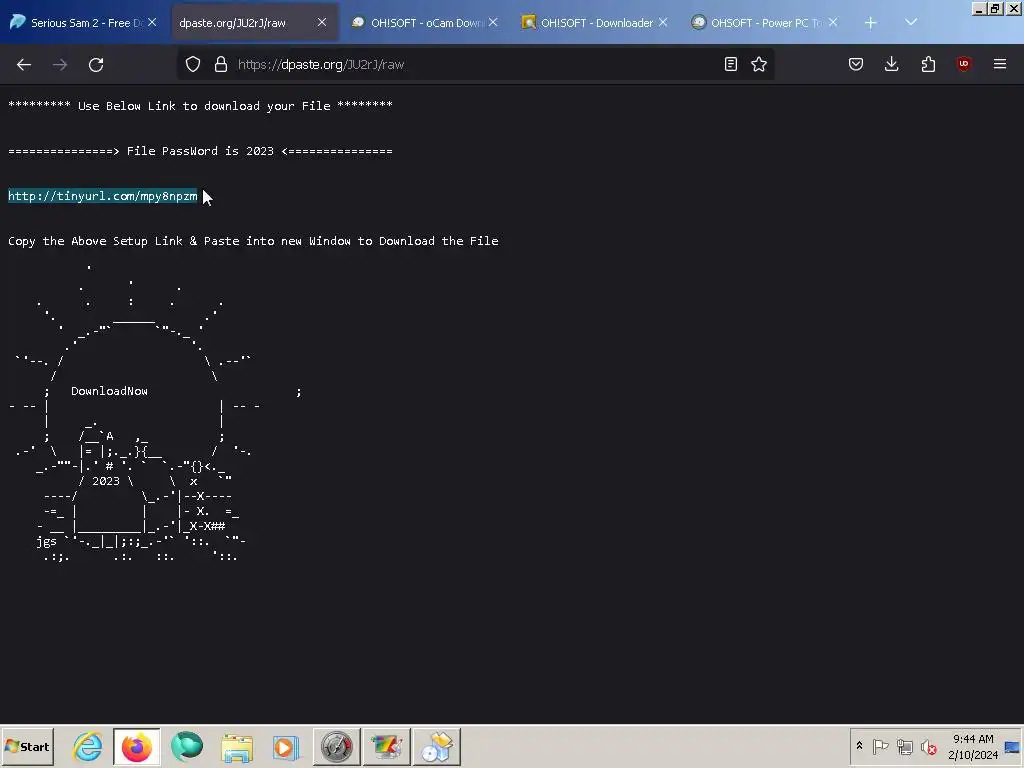This screenshot has width=1024, height=768.
Task: Open Windows Explorer folder on taskbar
Action: coord(236,747)
